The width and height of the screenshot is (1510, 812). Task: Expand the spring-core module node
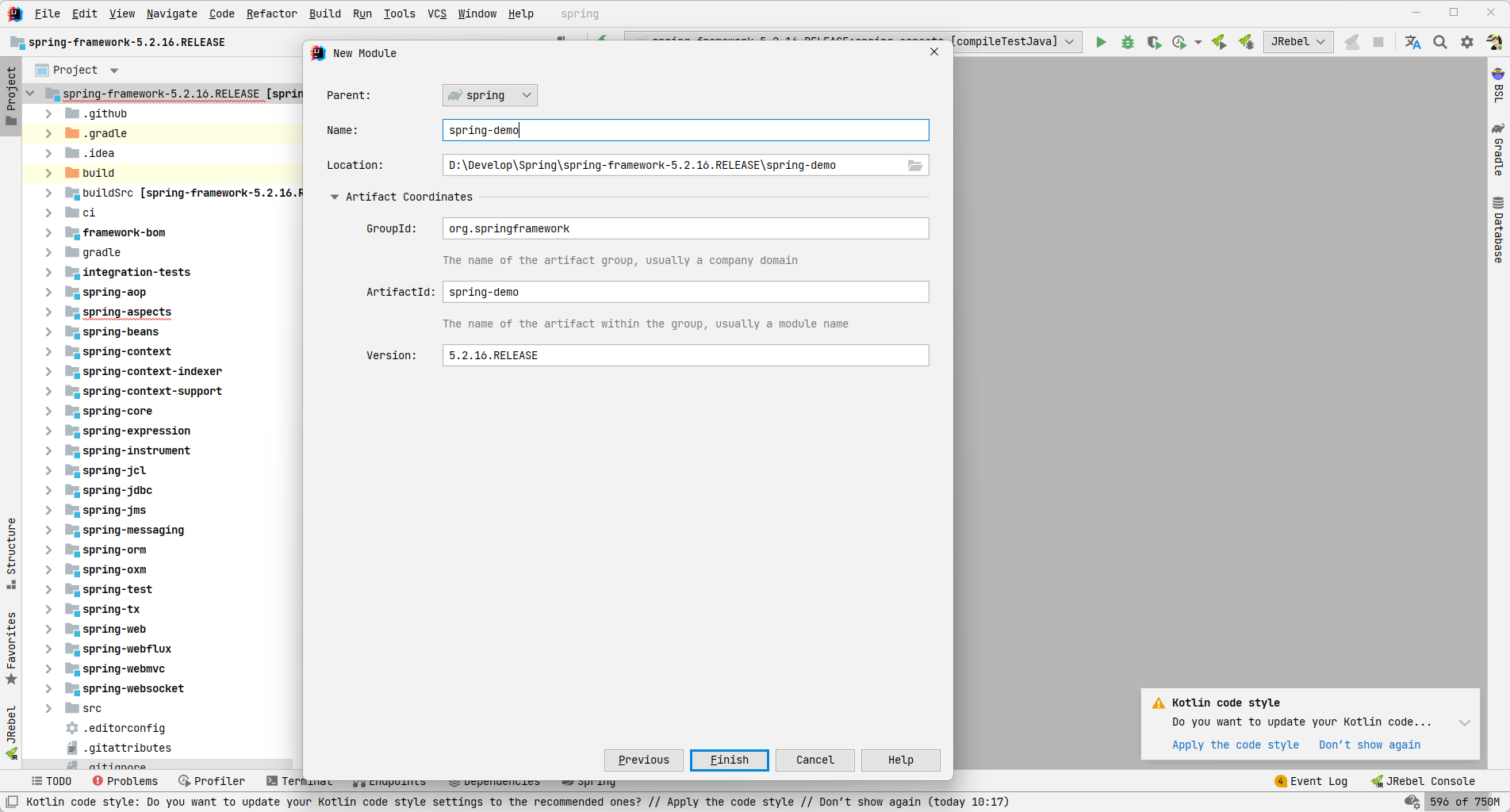48,411
